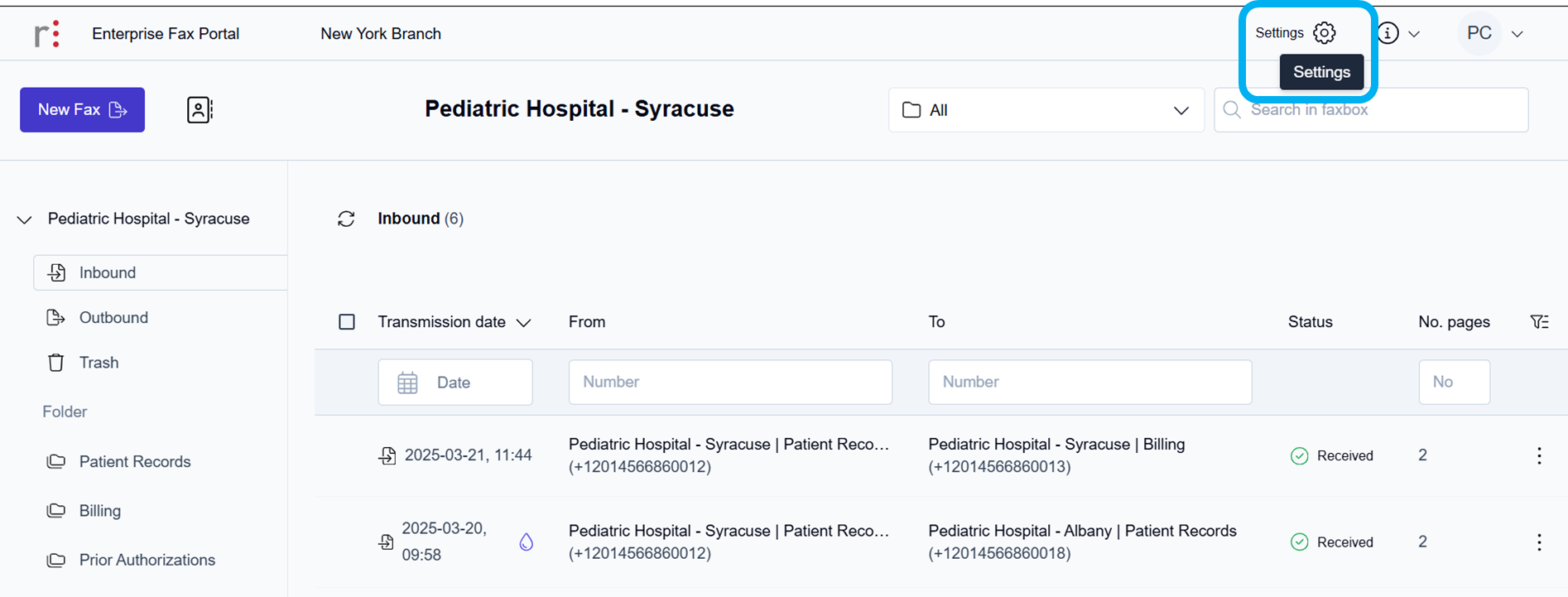Open more options for 2025-03-21 fax
The height and width of the screenshot is (597, 1568).
(1539, 455)
